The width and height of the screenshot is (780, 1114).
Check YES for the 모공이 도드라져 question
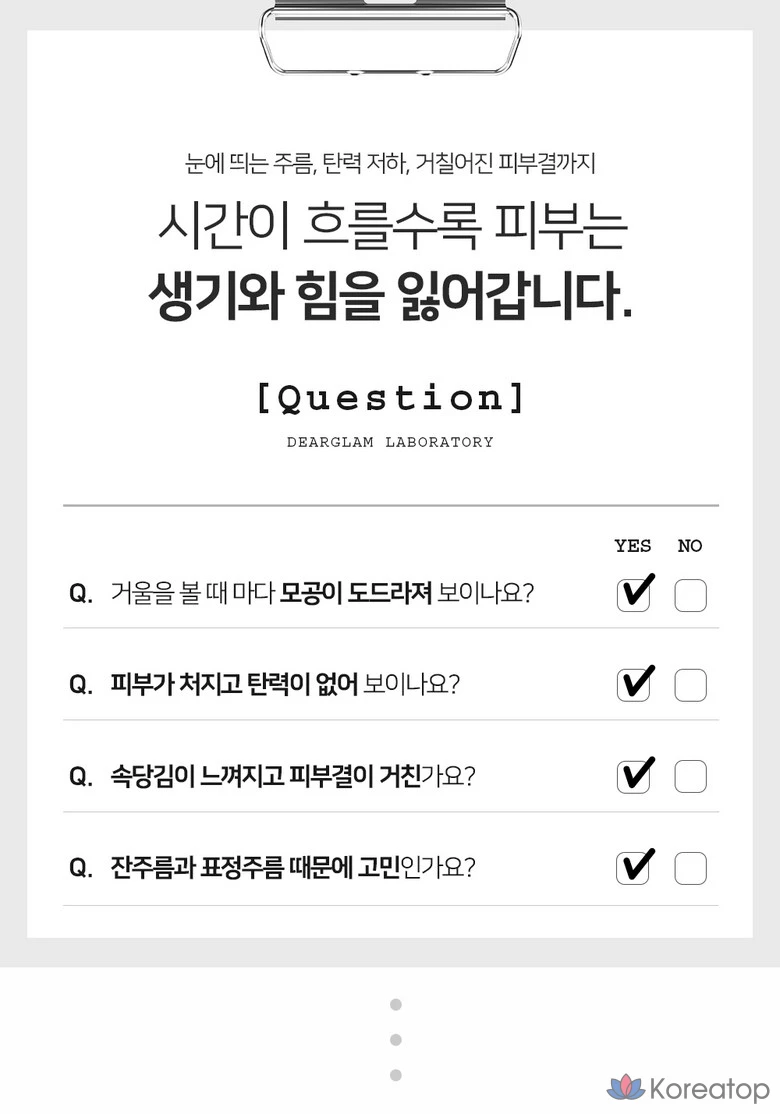coord(633,595)
